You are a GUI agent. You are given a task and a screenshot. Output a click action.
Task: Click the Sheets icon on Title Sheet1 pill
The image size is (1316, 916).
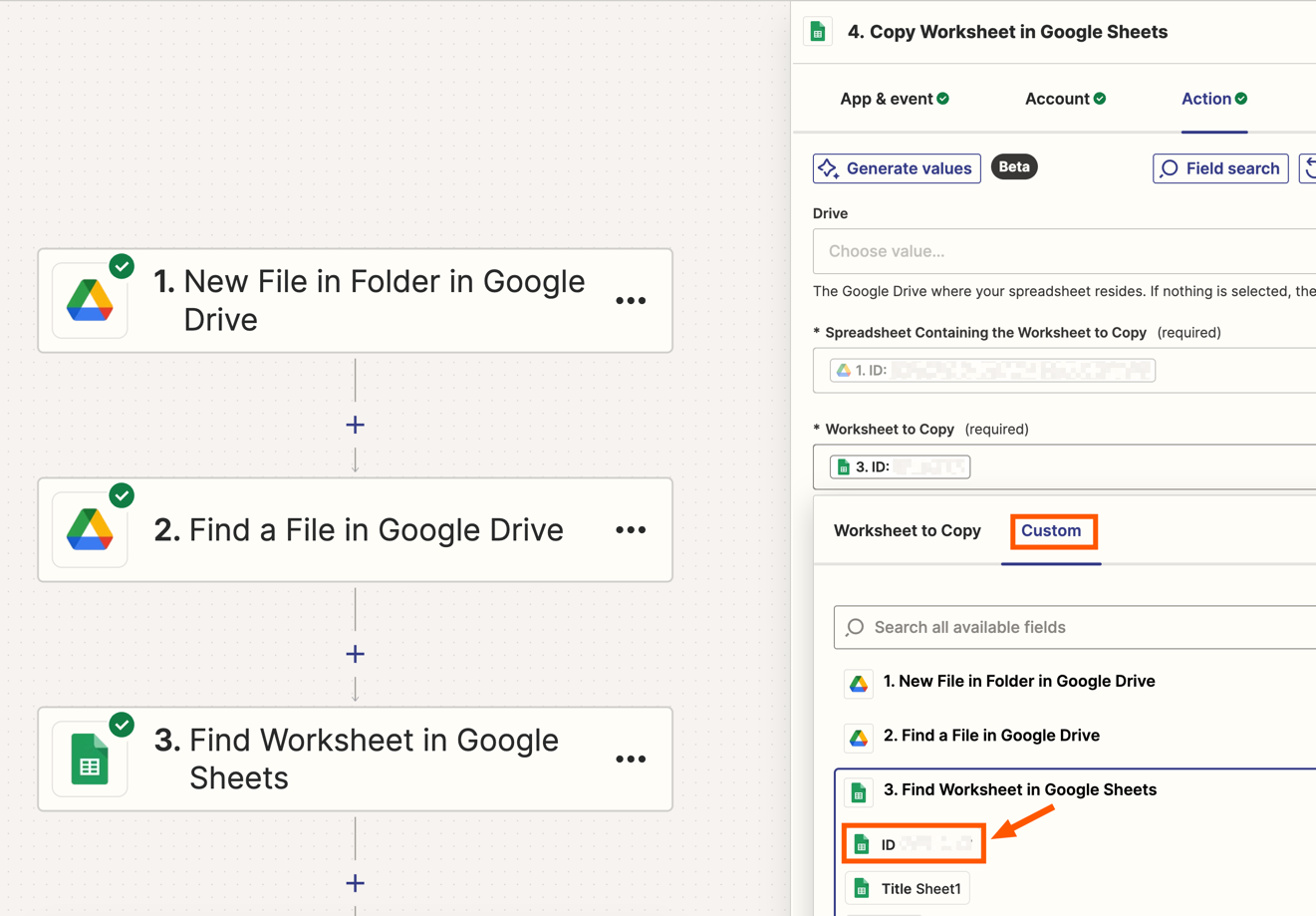(x=862, y=888)
